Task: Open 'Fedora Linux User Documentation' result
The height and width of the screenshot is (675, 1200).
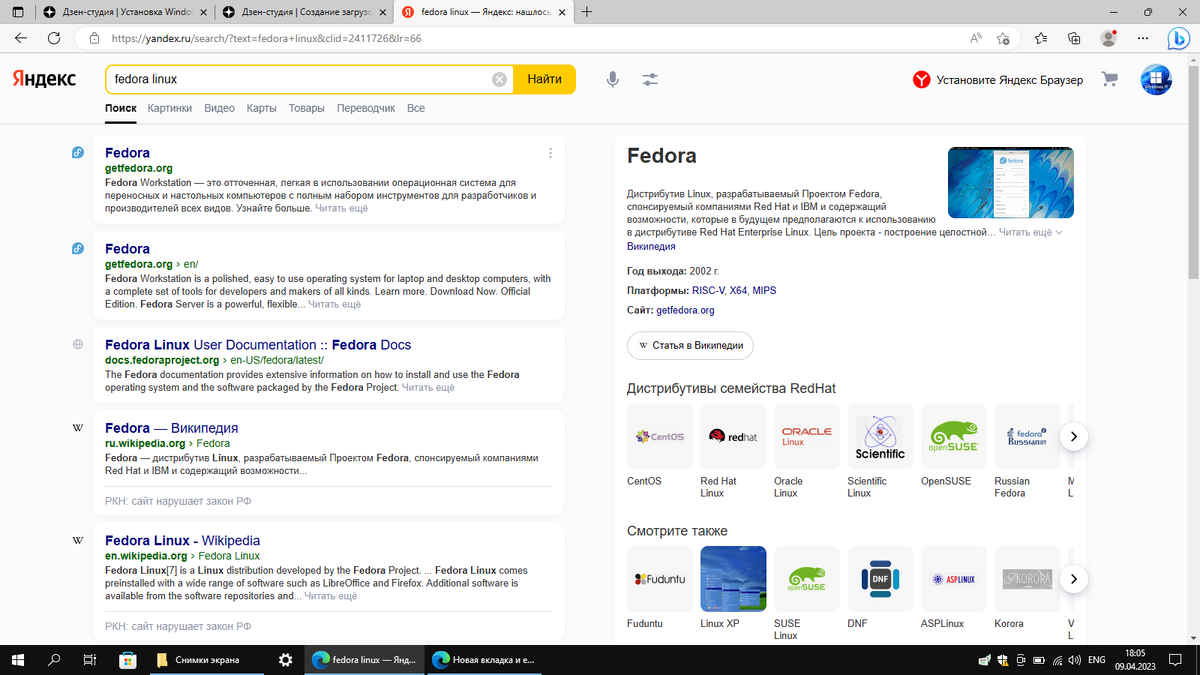Action: [258, 345]
